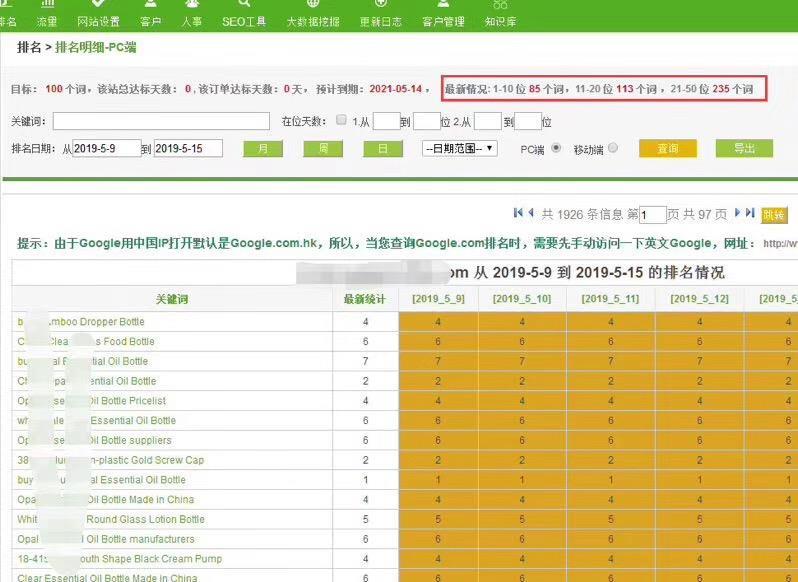The height and width of the screenshot is (582, 798).
Task: Open the SEO工具 search icon
Action: click(x=244, y=5)
